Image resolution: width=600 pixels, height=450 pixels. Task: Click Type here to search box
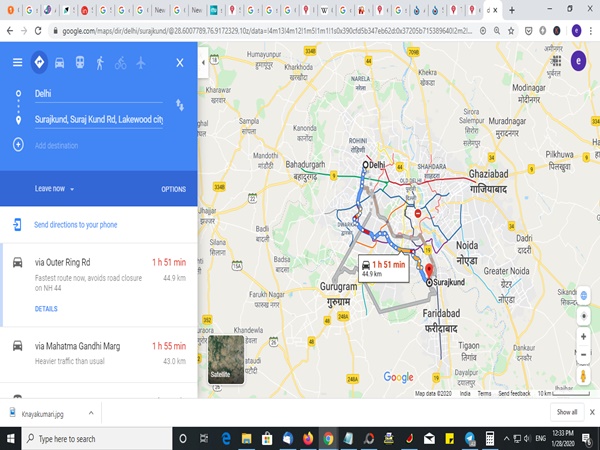[96, 439]
